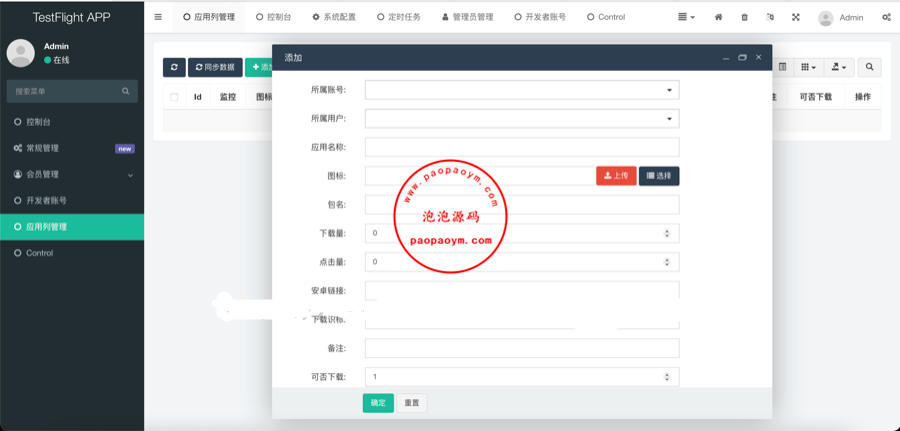Click the green 确定 confirm button
The image size is (900, 431).
[378, 403]
